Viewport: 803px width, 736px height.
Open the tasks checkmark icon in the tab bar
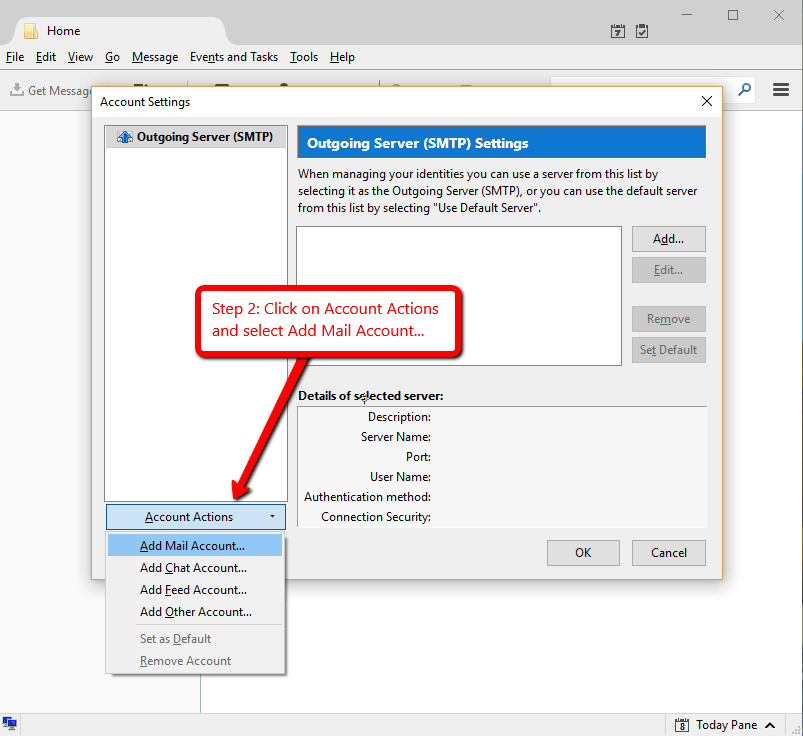[642, 31]
